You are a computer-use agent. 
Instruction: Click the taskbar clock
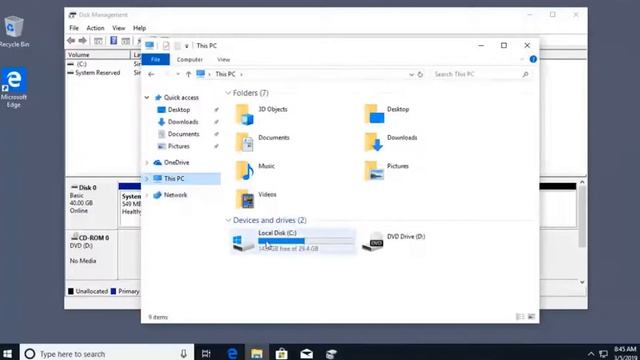pos(625,353)
